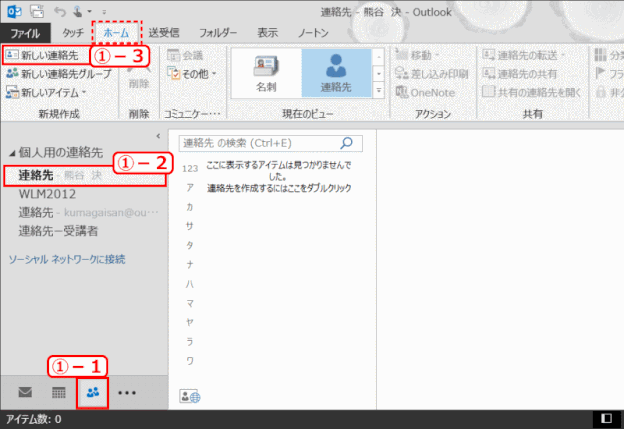Image resolution: width=624 pixels, height=429 pixels.
Task: Jump to サ index entry
Action: pyautogui.click(x=190, y=226)
